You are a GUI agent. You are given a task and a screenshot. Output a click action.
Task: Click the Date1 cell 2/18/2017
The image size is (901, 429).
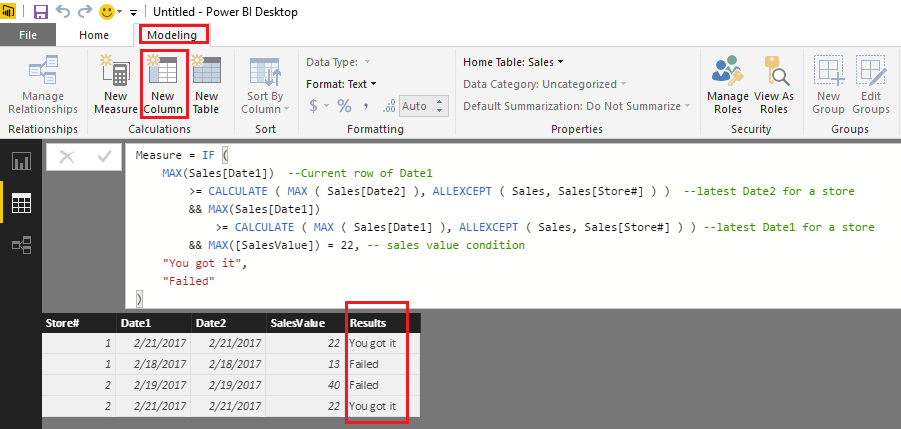[153, 364]
